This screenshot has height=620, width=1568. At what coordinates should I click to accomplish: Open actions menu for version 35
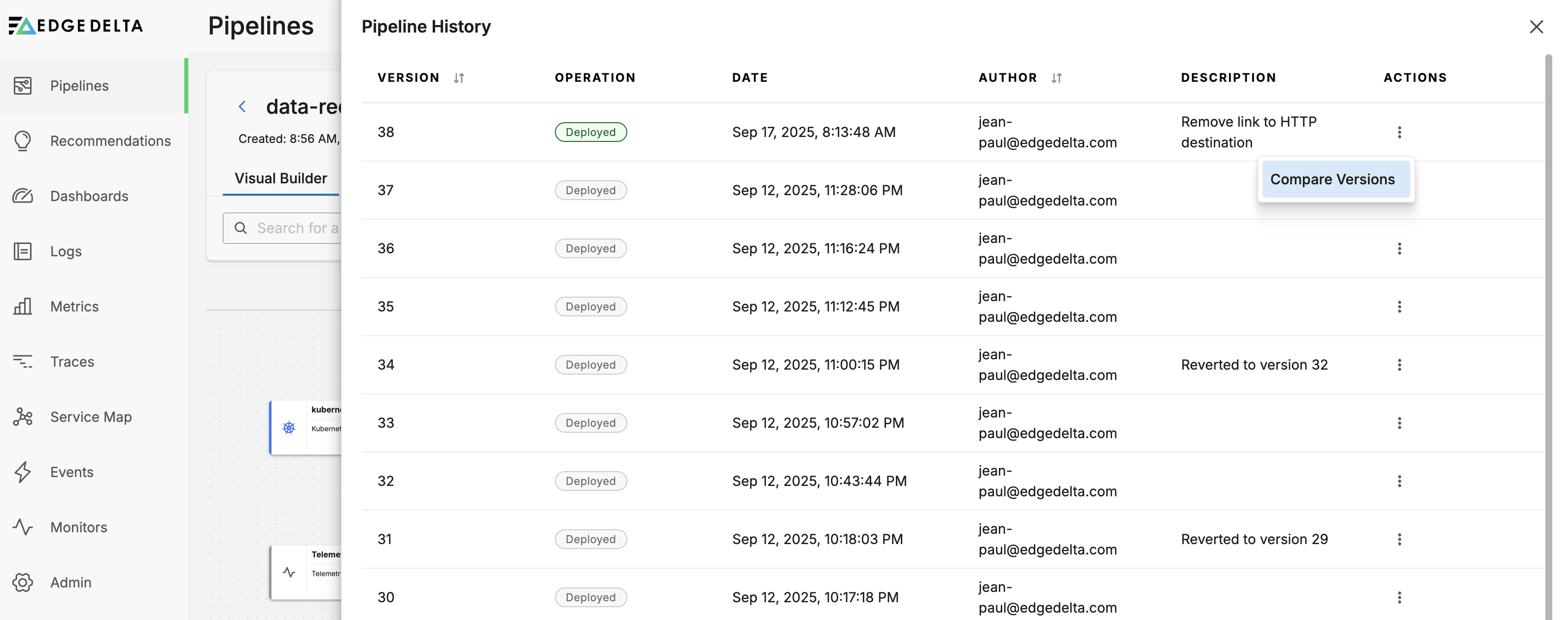point(1399,307)
